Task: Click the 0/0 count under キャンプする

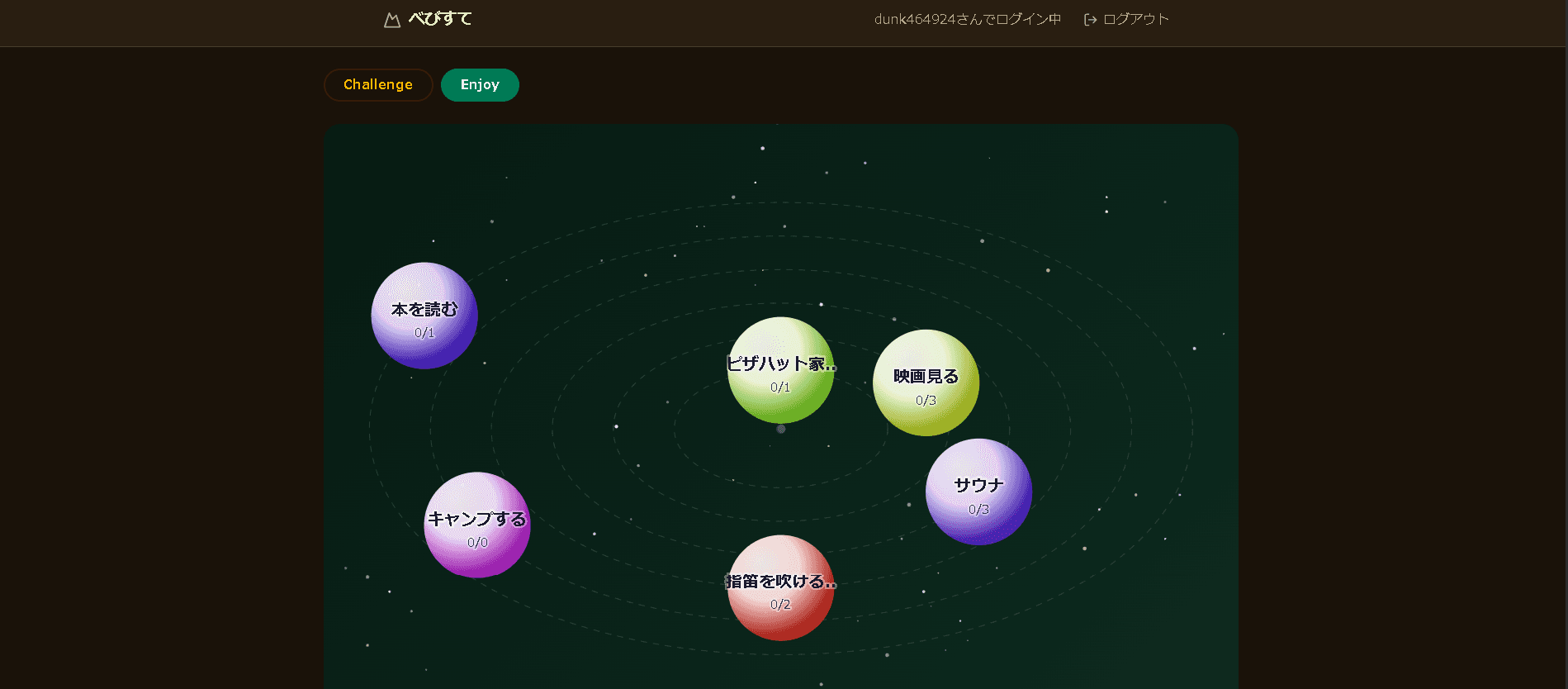Action: (x=477, y=543)
